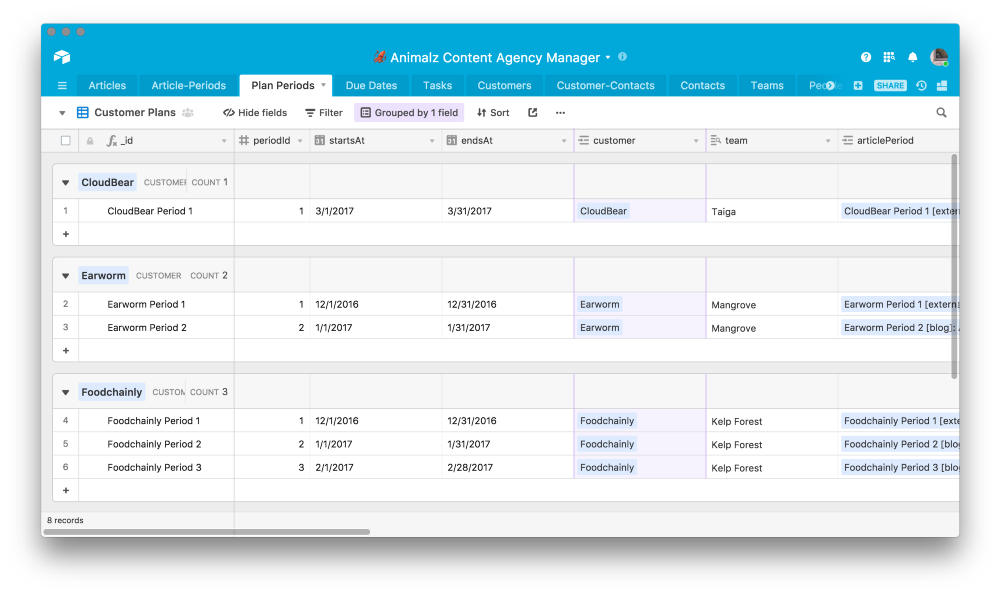Open revision history clock icon
This screenshot has height=595, width=1000.
tap(921, 85)
